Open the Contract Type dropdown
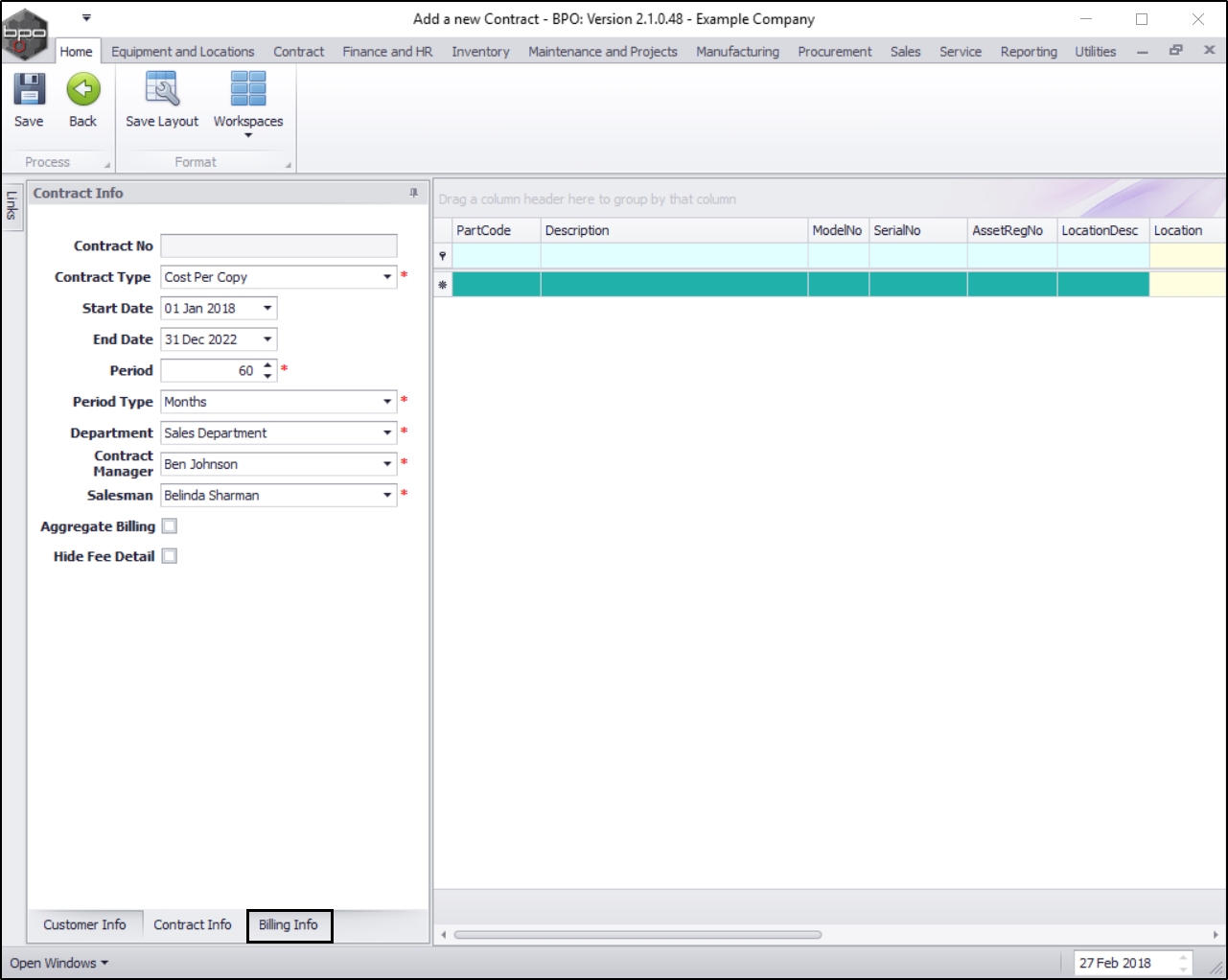This screenshot has height=980, width=1228. [x=387, y=277]
